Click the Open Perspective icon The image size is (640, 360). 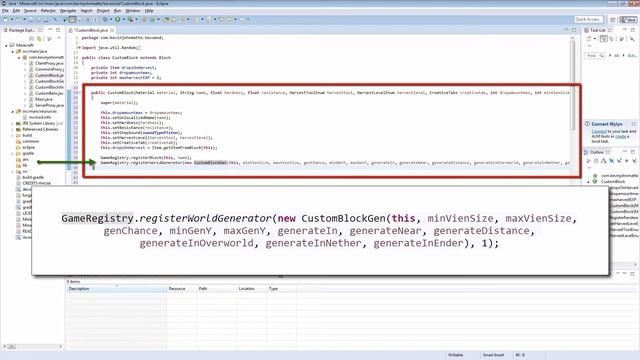(x=612, y=20)
